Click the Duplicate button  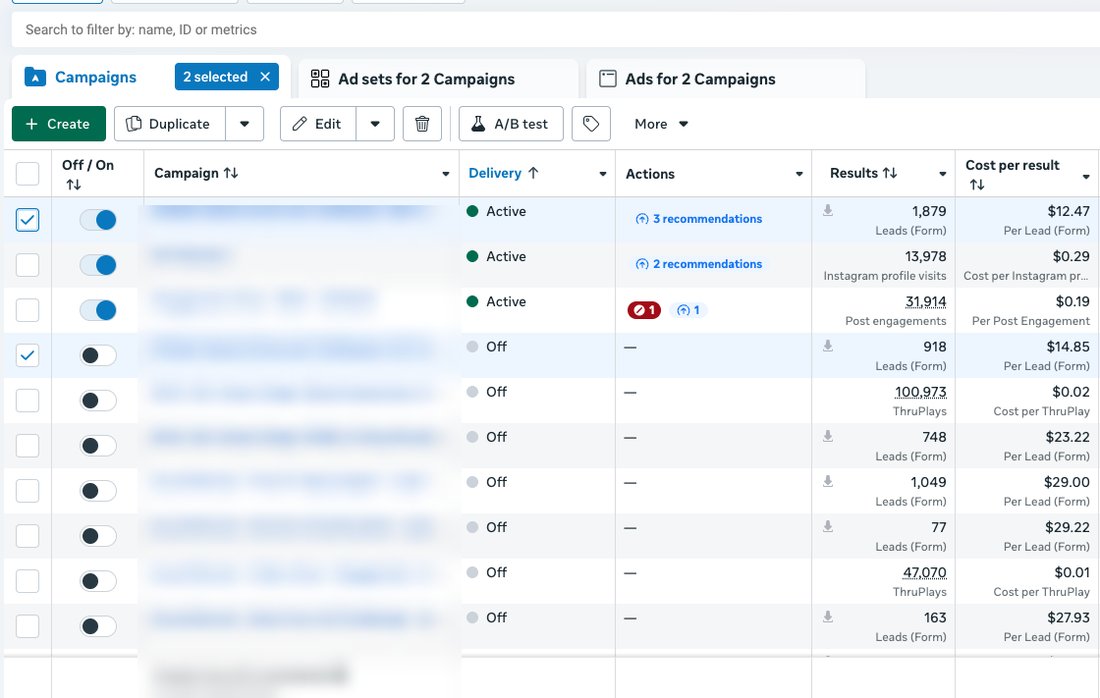tap(170, 124)
